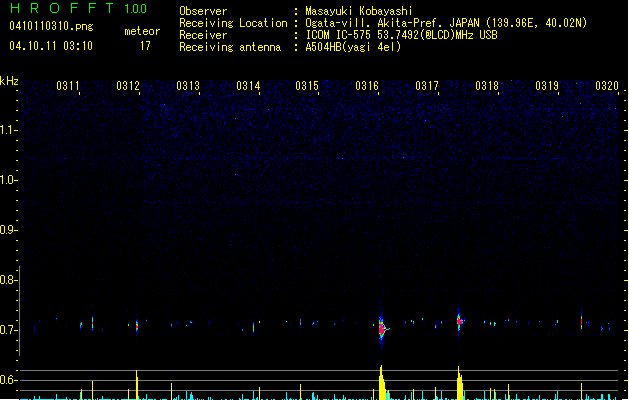
Task: Click the 0319 time marker
Action: click(547, 86)
